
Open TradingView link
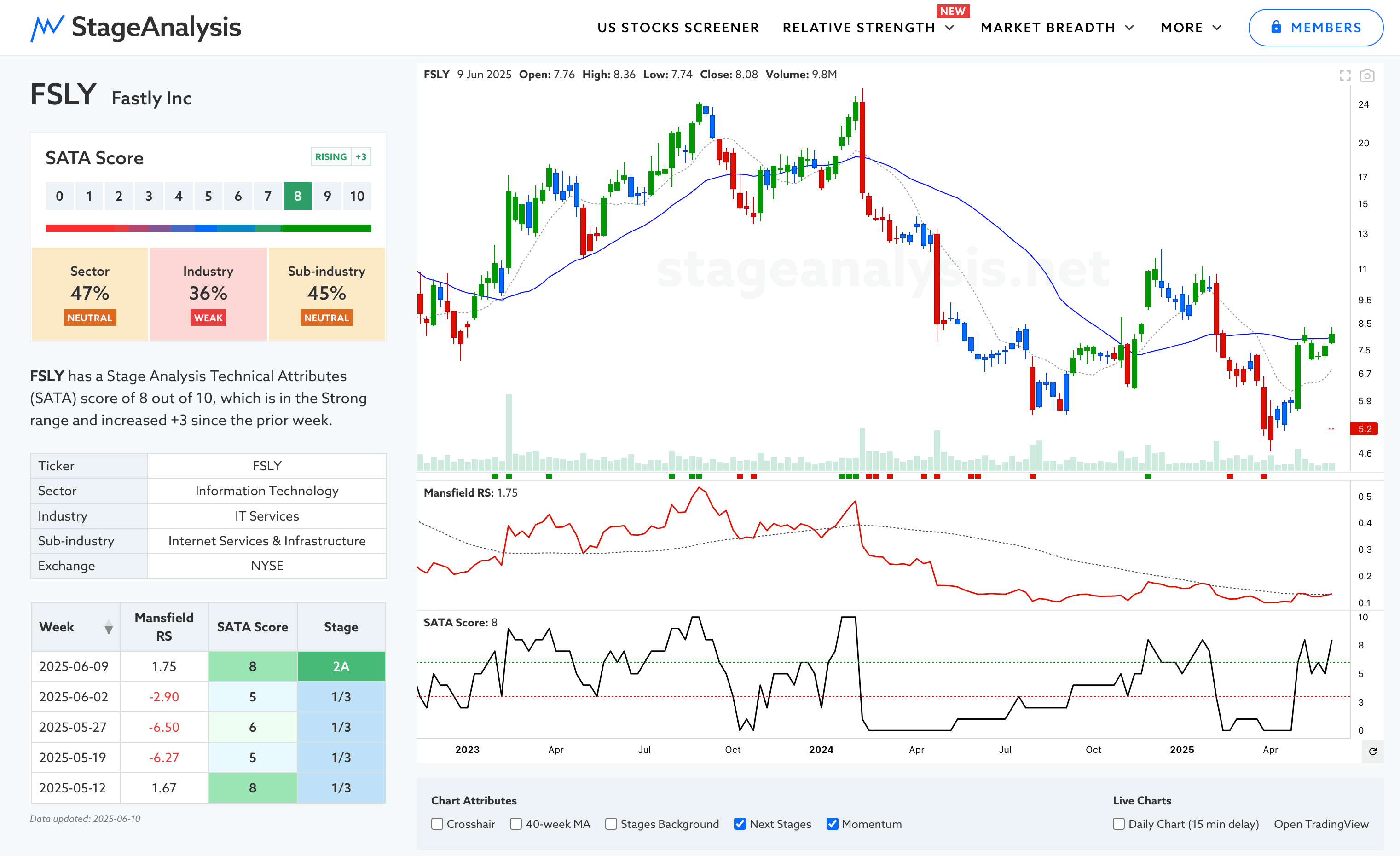pos(1321,824)
